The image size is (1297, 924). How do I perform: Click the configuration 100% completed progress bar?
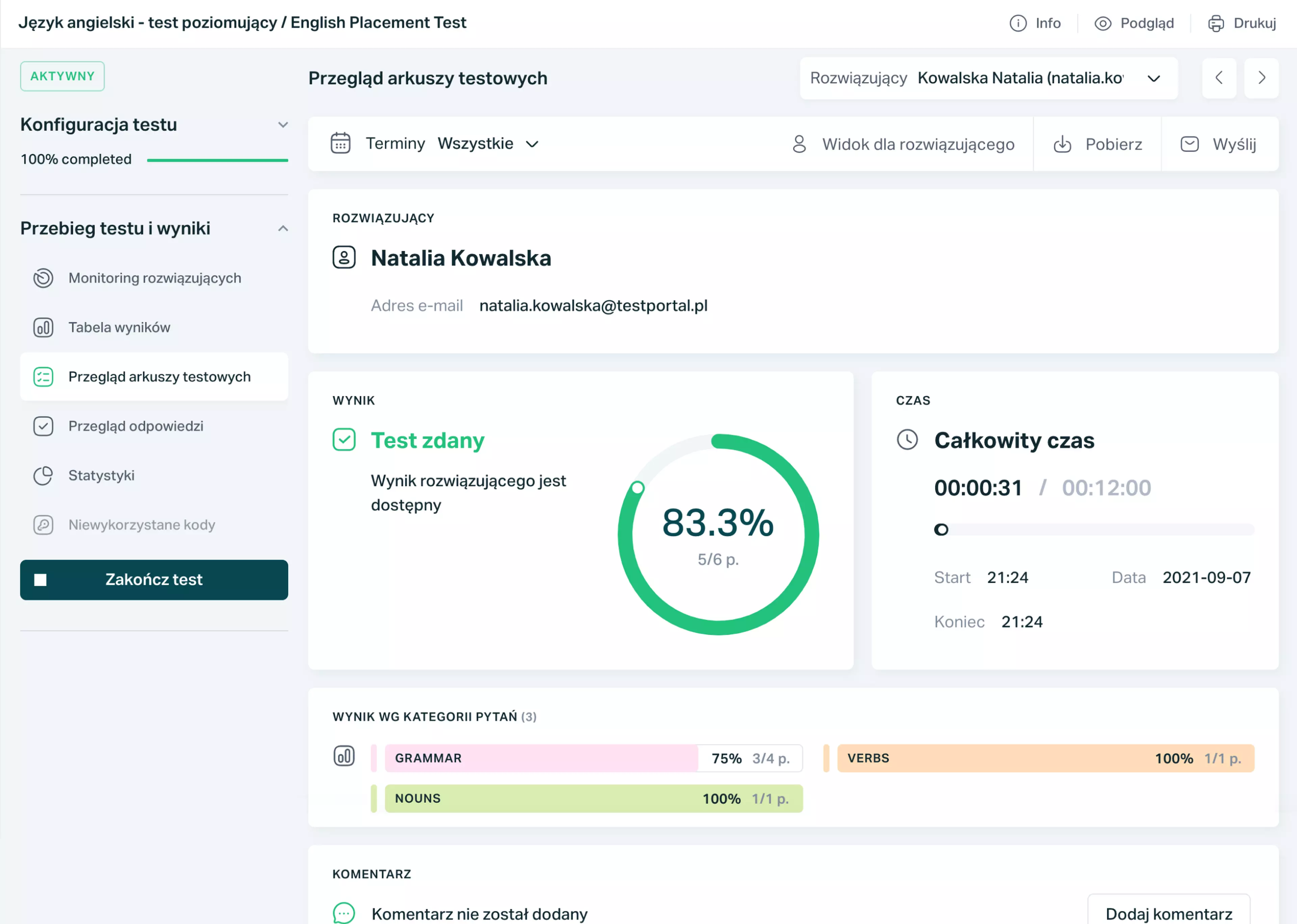(x=218, y=160)
